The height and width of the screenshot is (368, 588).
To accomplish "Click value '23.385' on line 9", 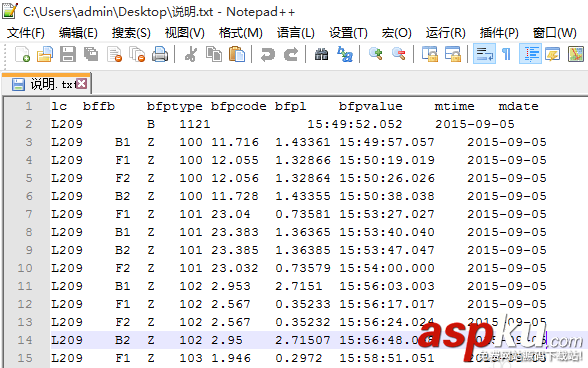I will 235,250.
